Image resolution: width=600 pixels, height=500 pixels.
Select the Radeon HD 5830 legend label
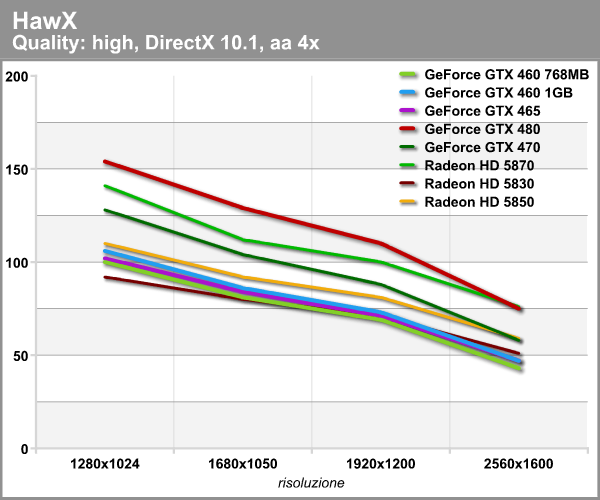coord(479,184)
